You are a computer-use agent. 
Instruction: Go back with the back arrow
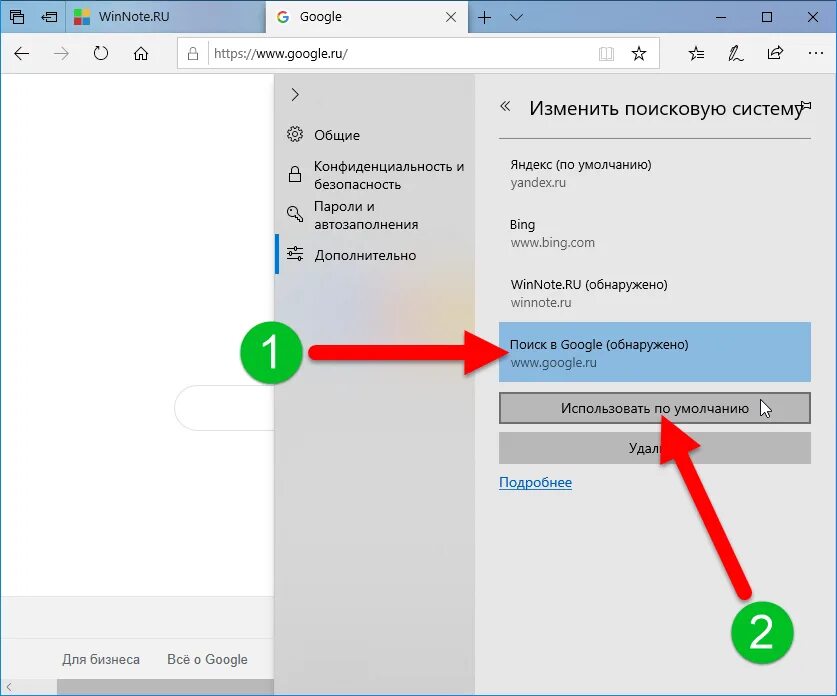(x=22, y=53)
